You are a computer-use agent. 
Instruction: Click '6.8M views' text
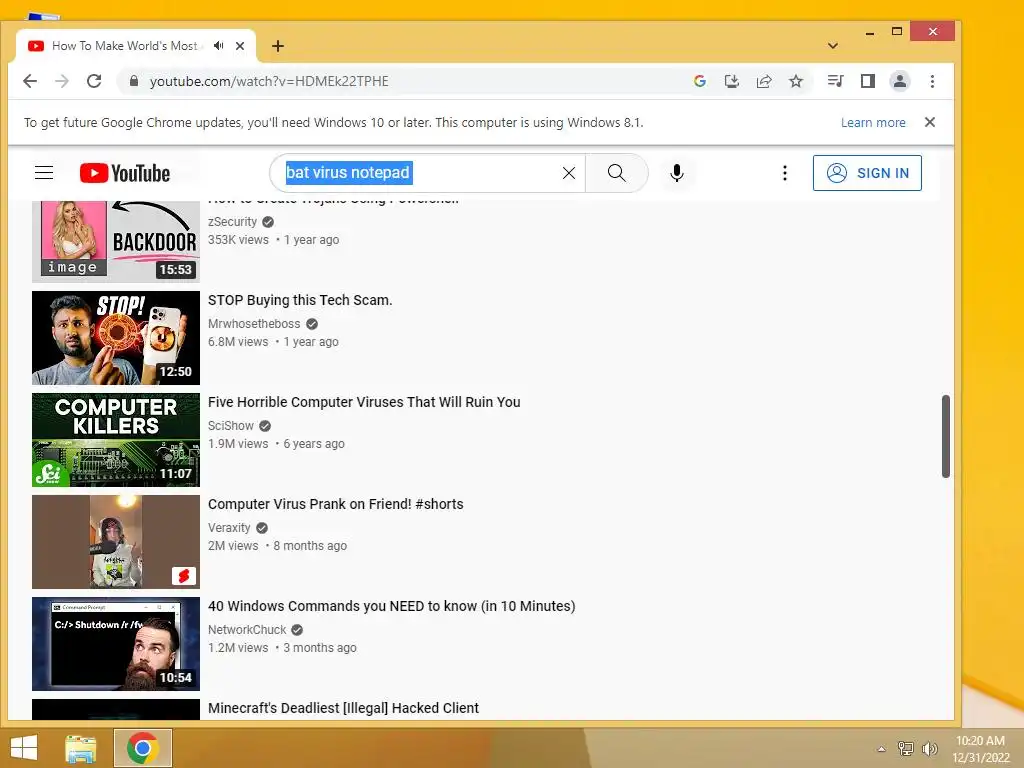tap(238, 342)
